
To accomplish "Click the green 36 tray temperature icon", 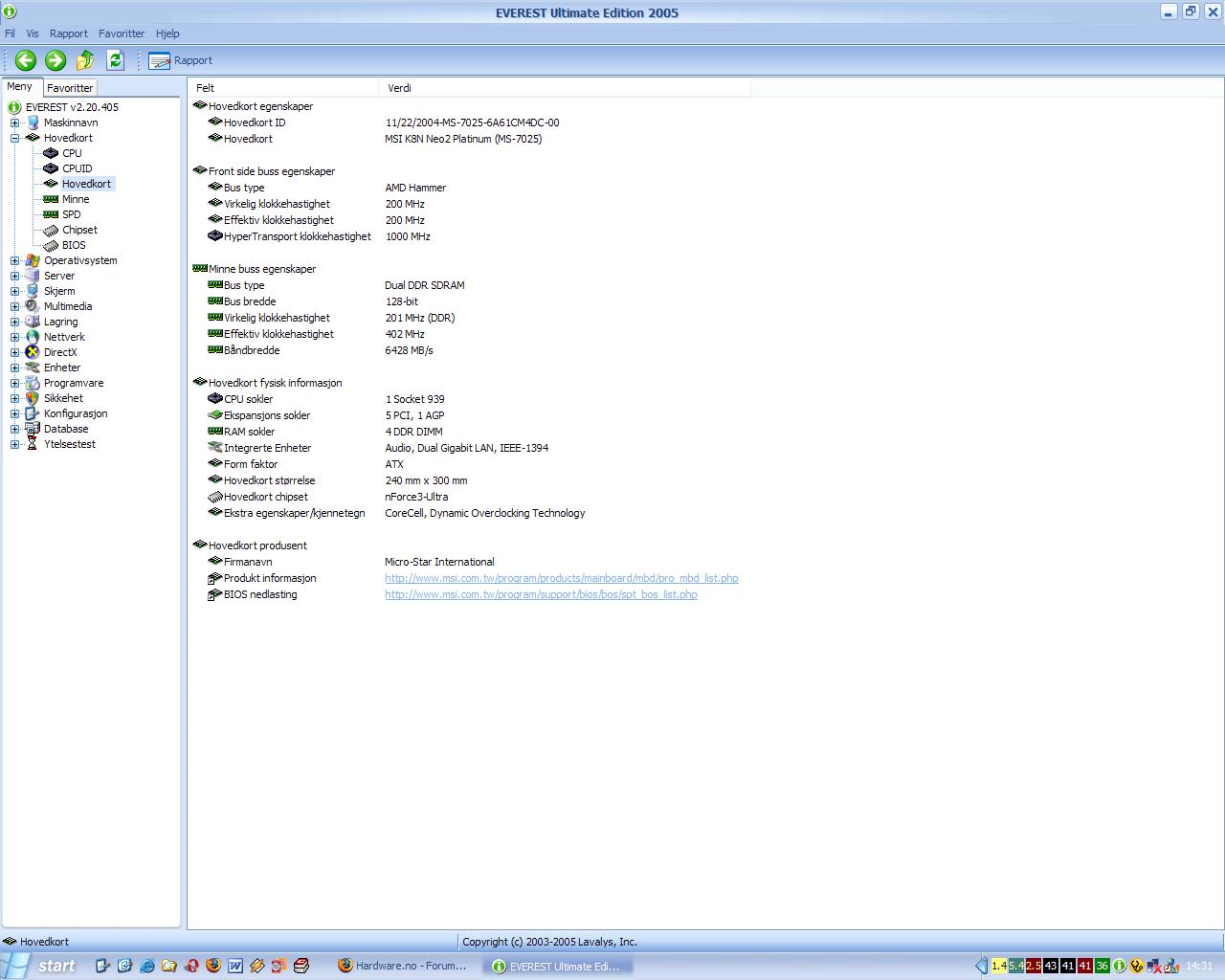I will (1102, 966).
